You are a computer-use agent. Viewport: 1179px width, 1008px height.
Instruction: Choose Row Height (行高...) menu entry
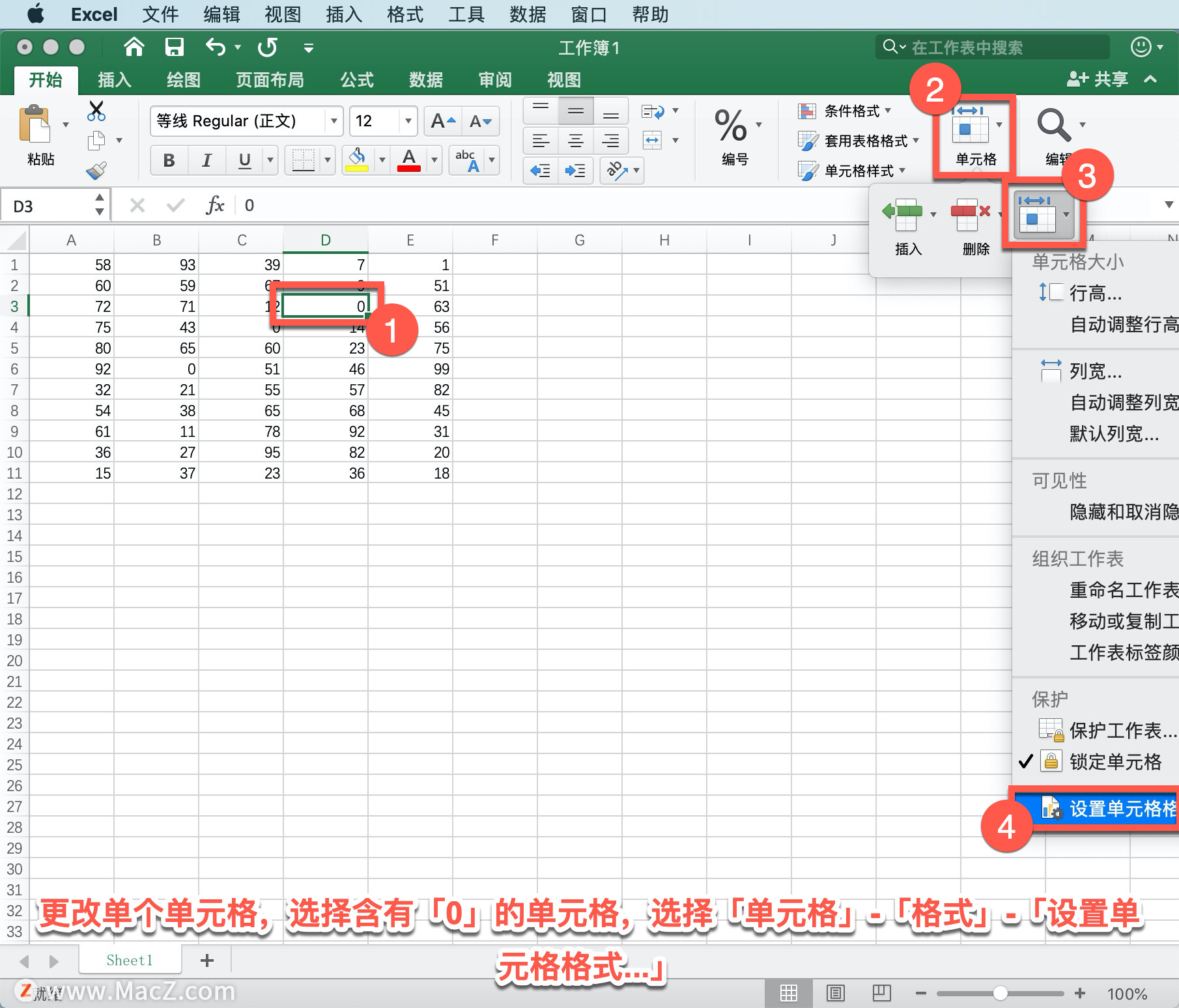point(1096,293)
